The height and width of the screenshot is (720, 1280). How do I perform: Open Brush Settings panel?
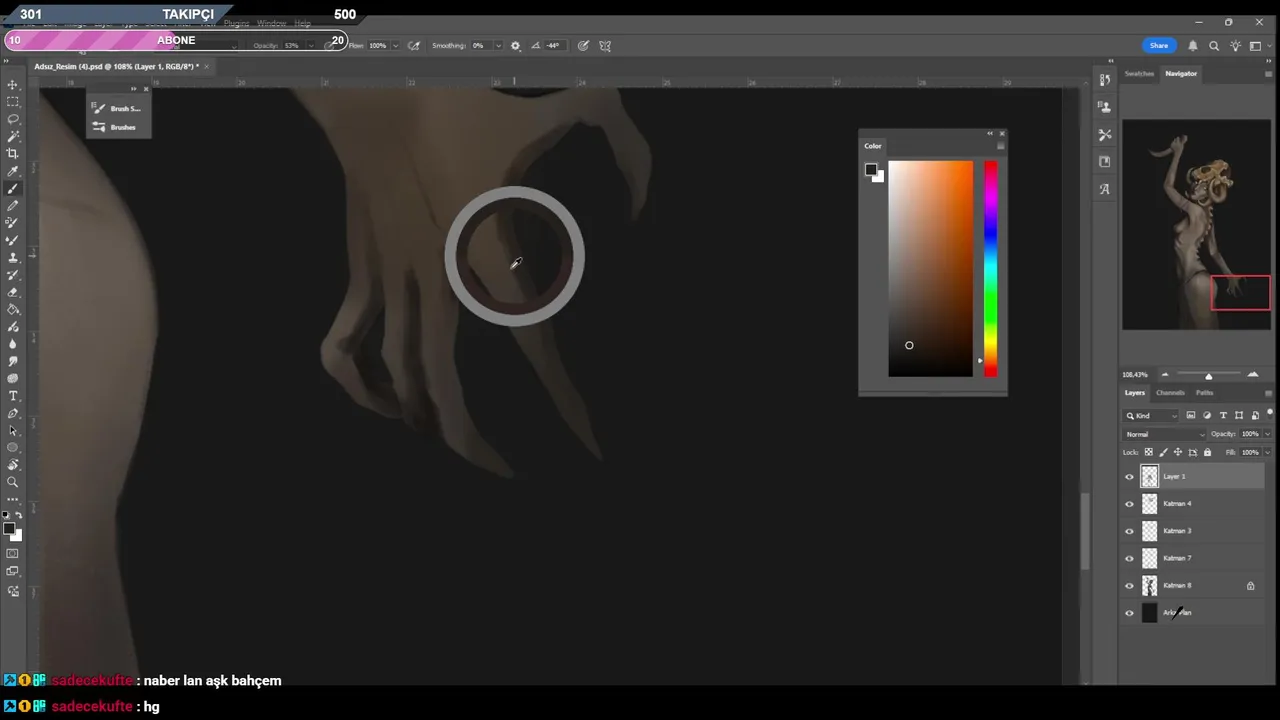117,108
